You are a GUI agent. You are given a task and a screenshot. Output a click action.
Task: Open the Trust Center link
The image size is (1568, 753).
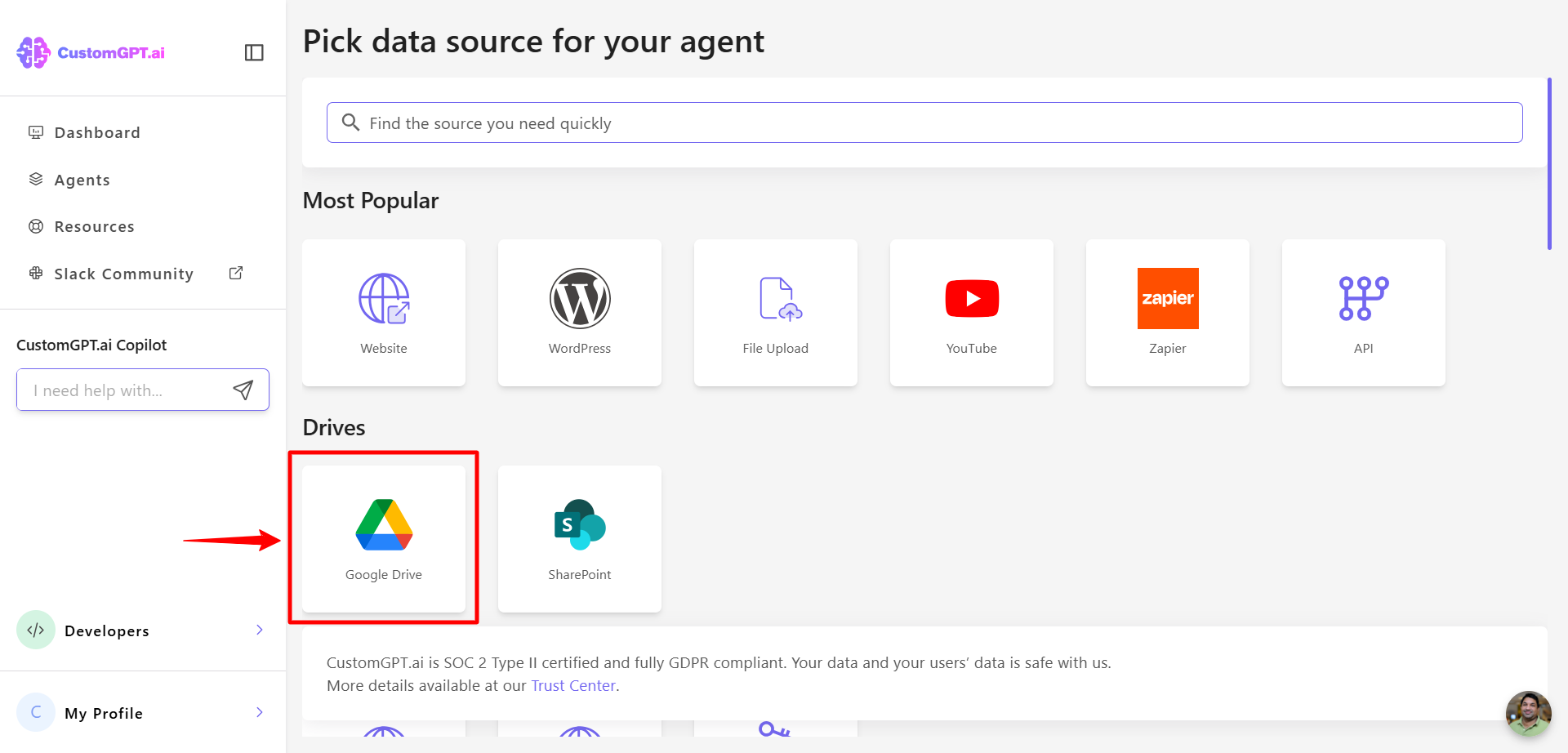point(573,685)
